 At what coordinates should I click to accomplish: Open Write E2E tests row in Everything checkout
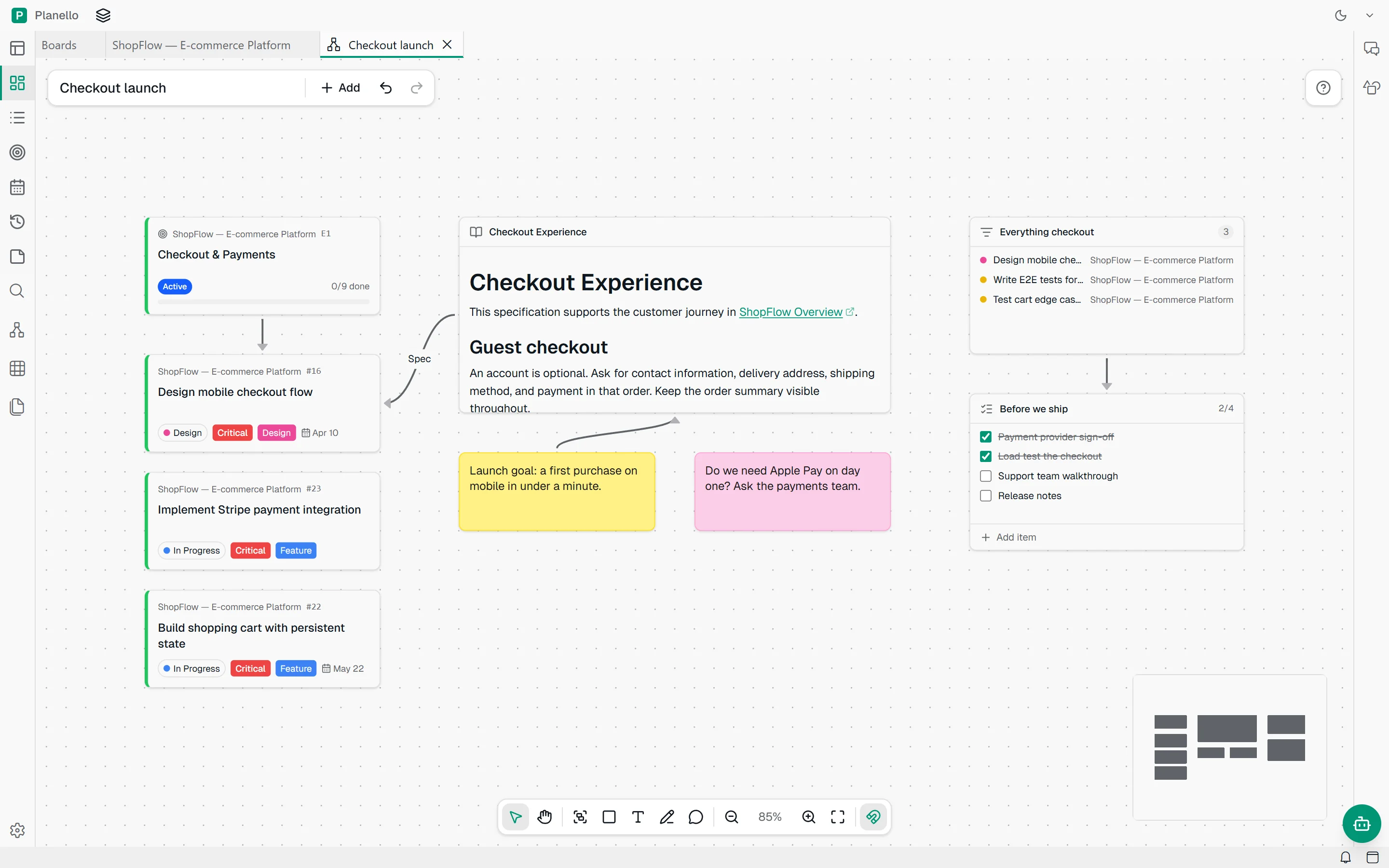pyautogui.click(x=1106, y=280)
